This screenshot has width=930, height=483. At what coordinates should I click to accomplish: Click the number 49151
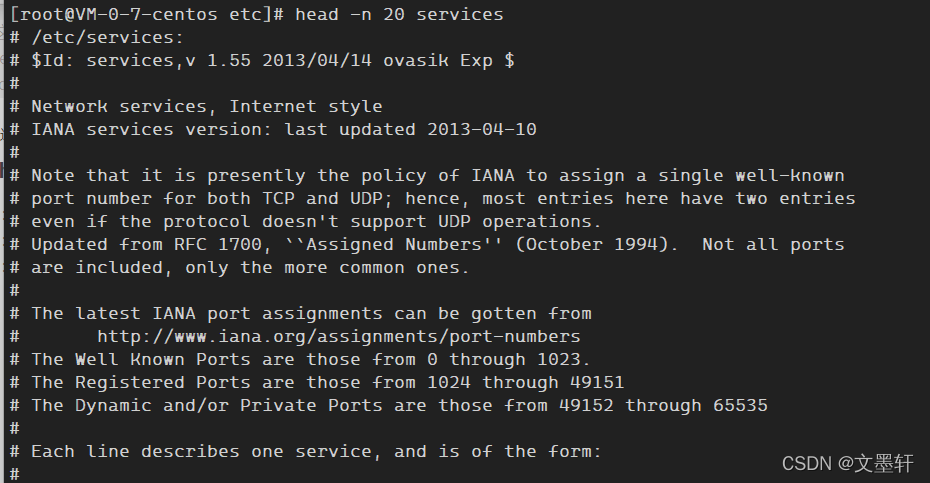pos(597,383)
